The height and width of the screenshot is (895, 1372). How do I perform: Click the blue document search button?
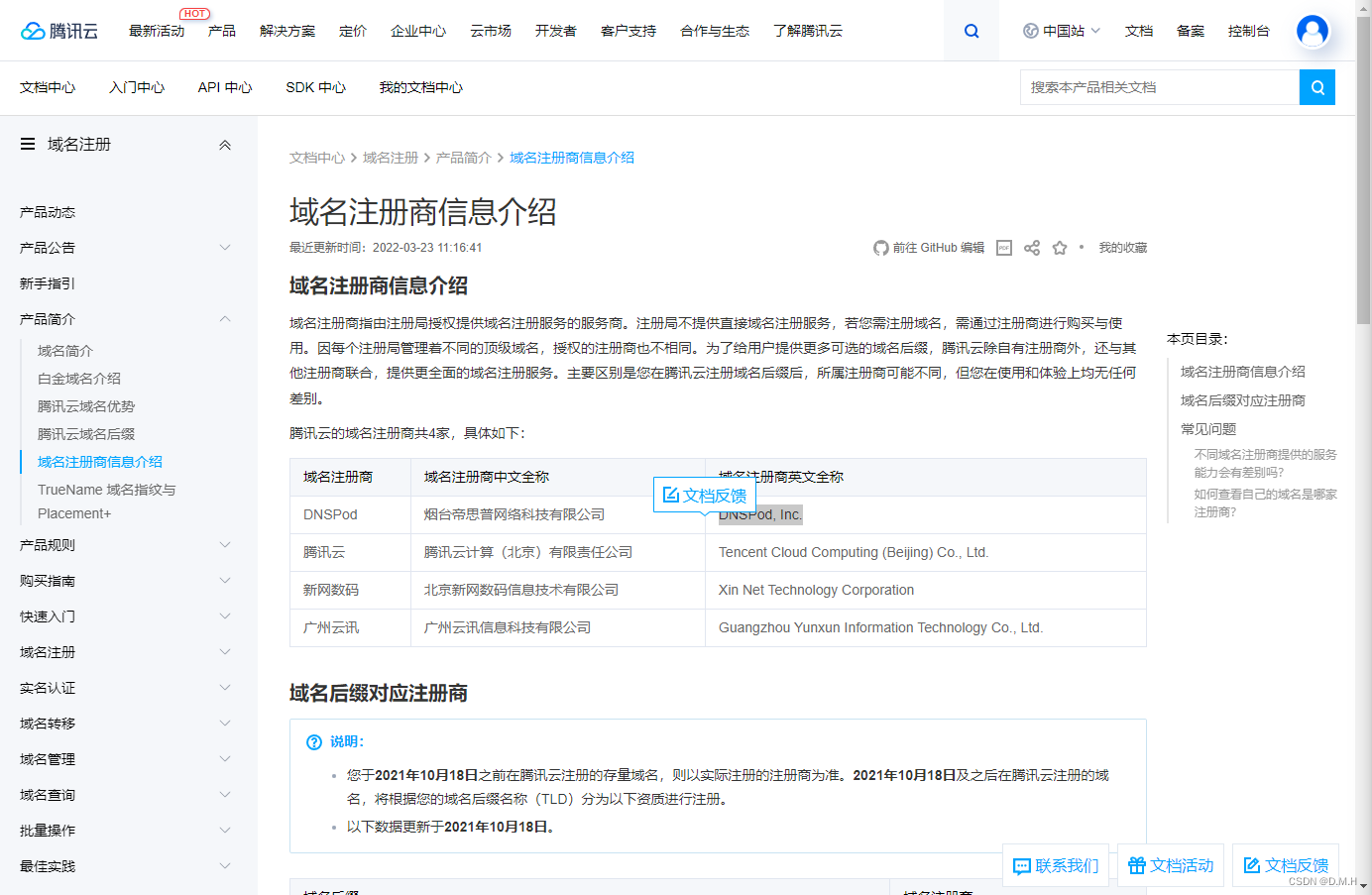1317,87
